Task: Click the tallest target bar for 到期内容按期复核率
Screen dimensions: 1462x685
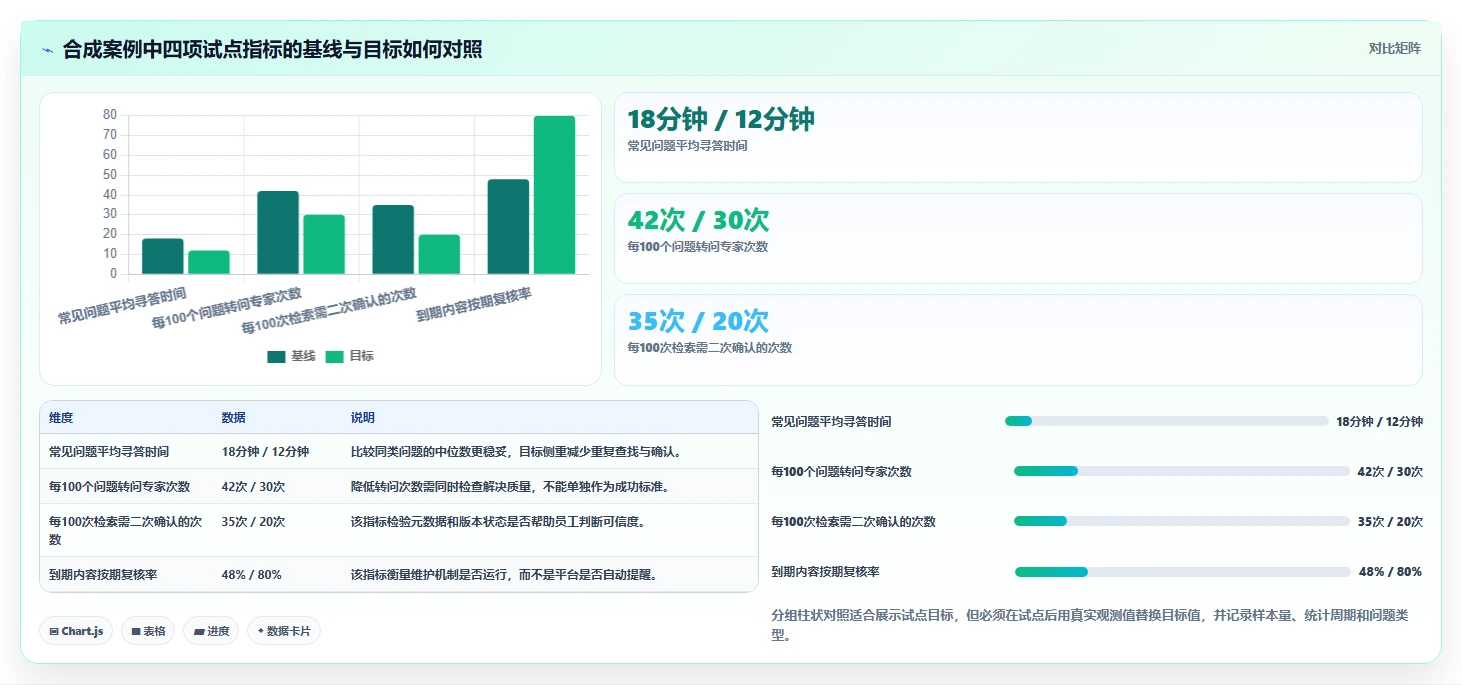Action: 554,195
